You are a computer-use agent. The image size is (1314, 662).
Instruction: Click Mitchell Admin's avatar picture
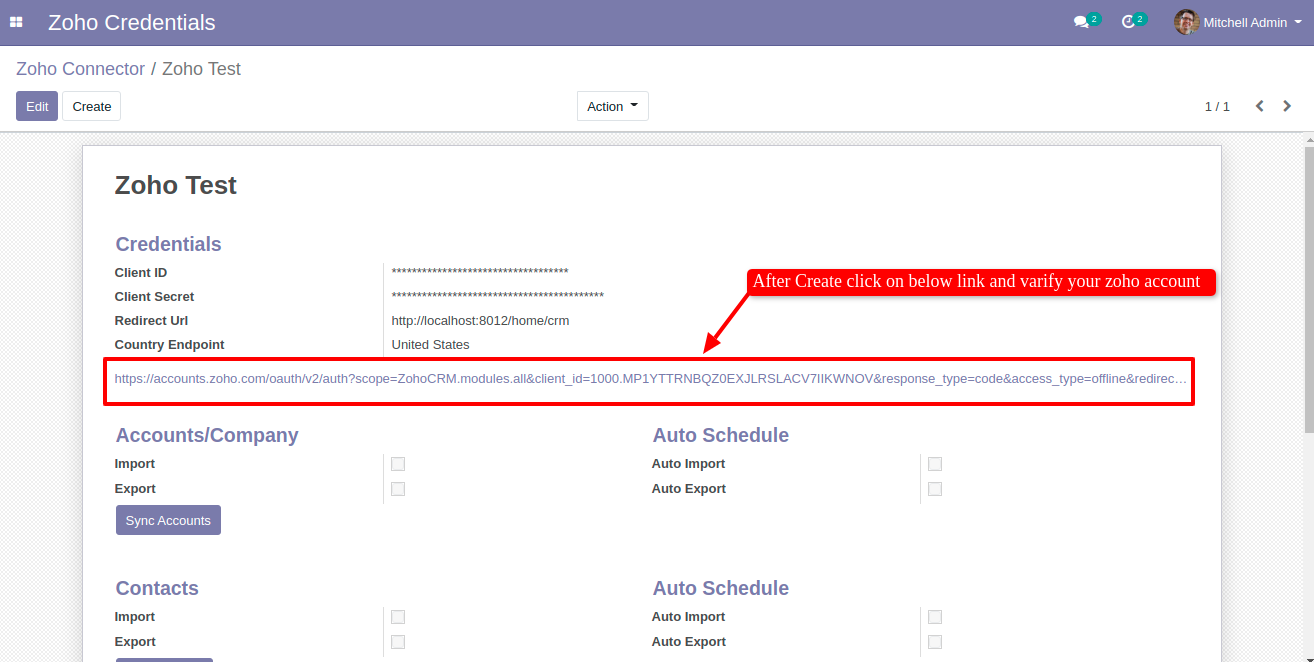pos(1186,22)
